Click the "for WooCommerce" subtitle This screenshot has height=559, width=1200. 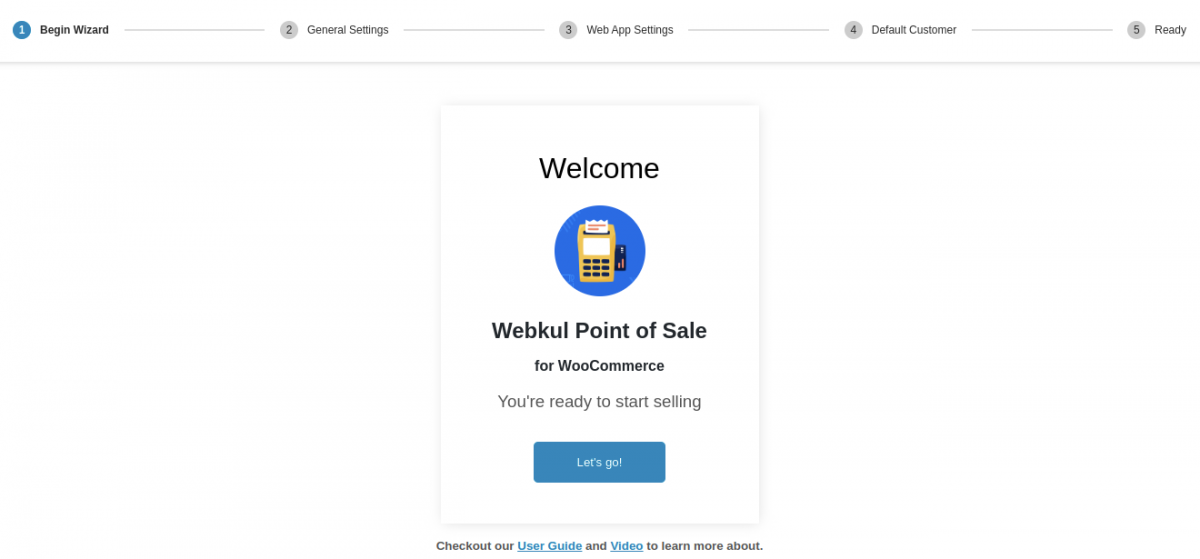(x=599, y=366)
